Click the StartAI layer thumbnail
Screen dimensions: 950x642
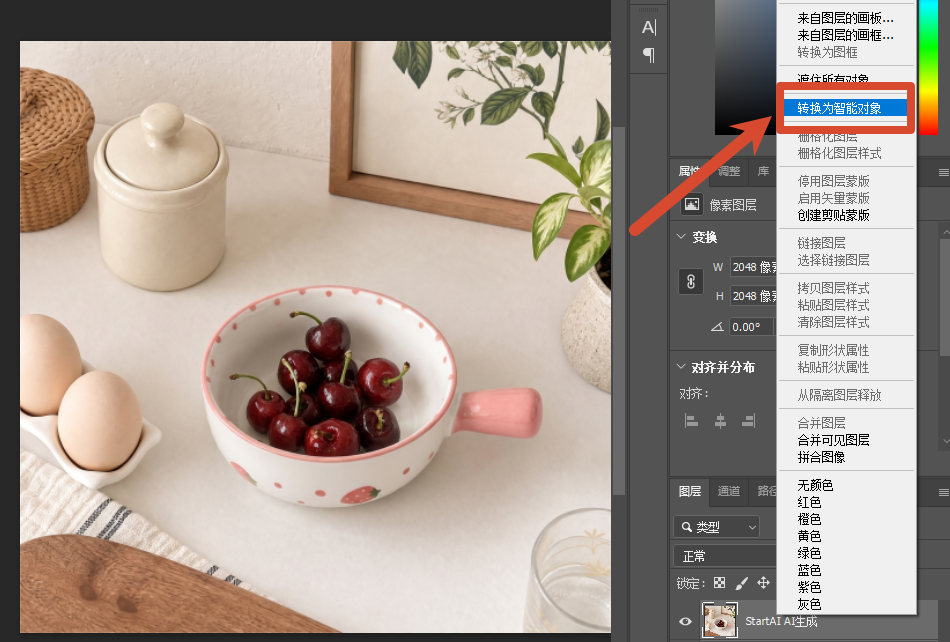pyautogui.click(x=719, y=620)
